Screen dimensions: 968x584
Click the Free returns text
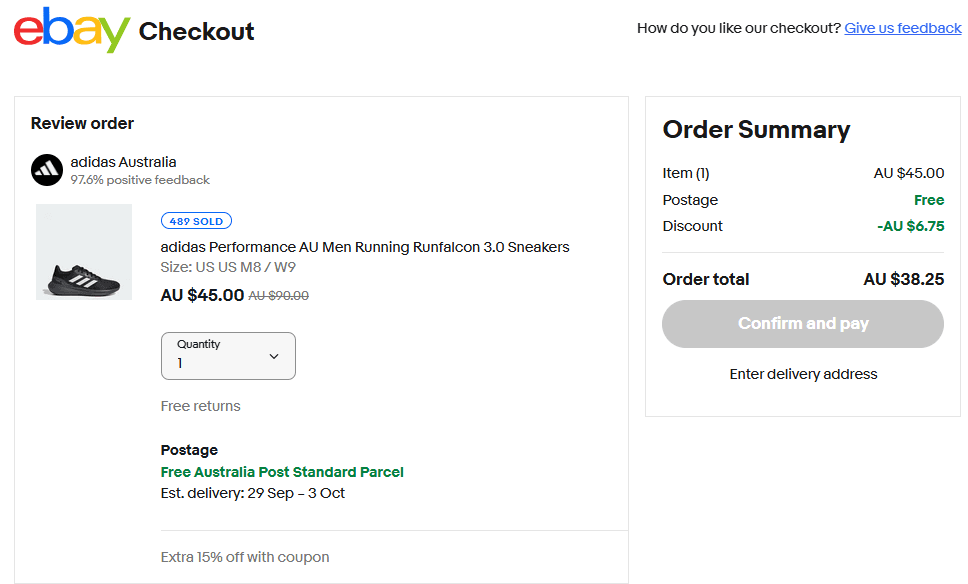pyautogui.click(x=200, y=406)
